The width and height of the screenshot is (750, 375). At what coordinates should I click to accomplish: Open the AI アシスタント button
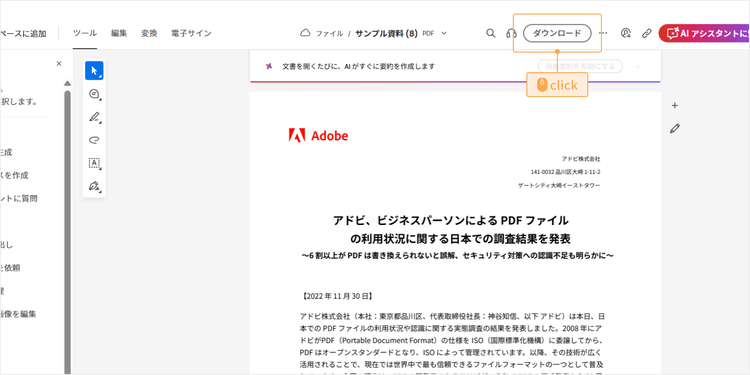(x=704, y=33)
